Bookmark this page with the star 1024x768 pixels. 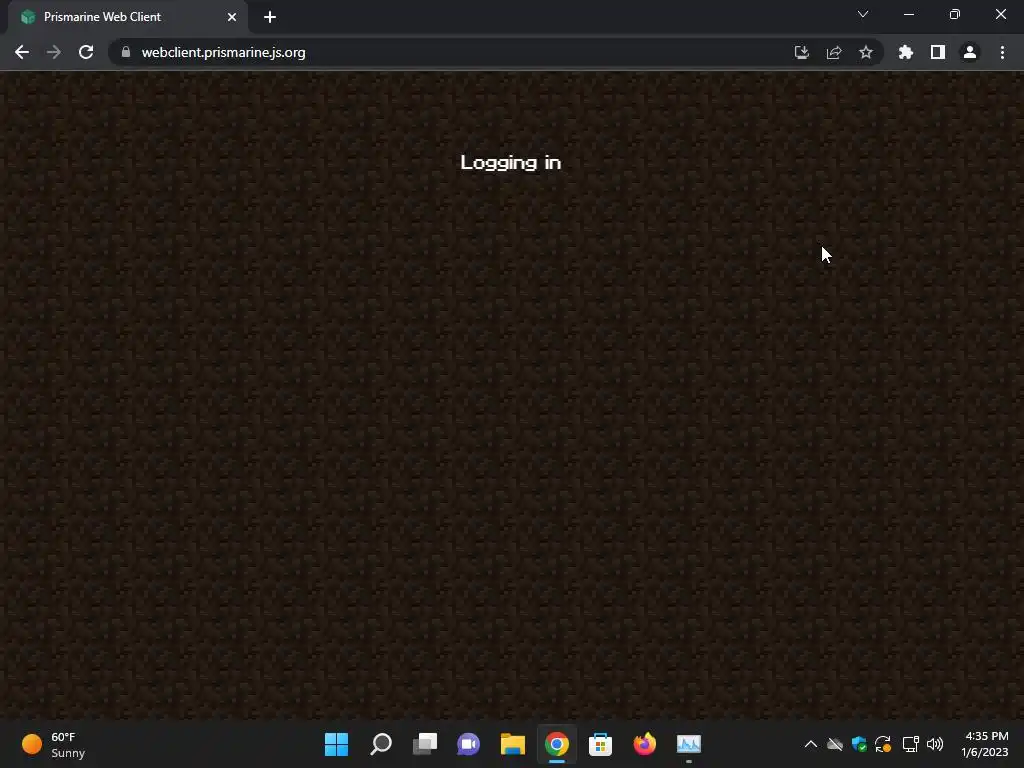click(x=866, y=52)
